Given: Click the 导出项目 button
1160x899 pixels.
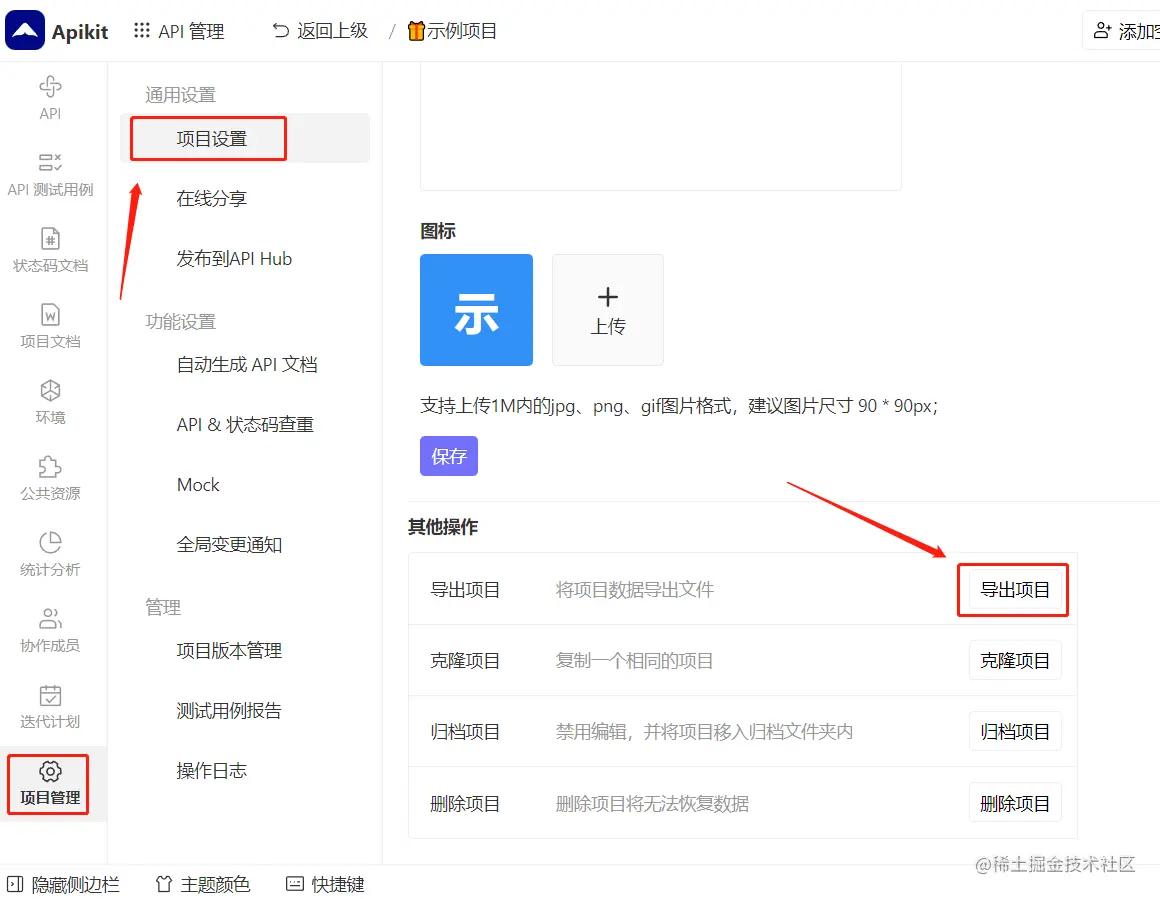Looking at the screenshot, I should point(1015,590).
